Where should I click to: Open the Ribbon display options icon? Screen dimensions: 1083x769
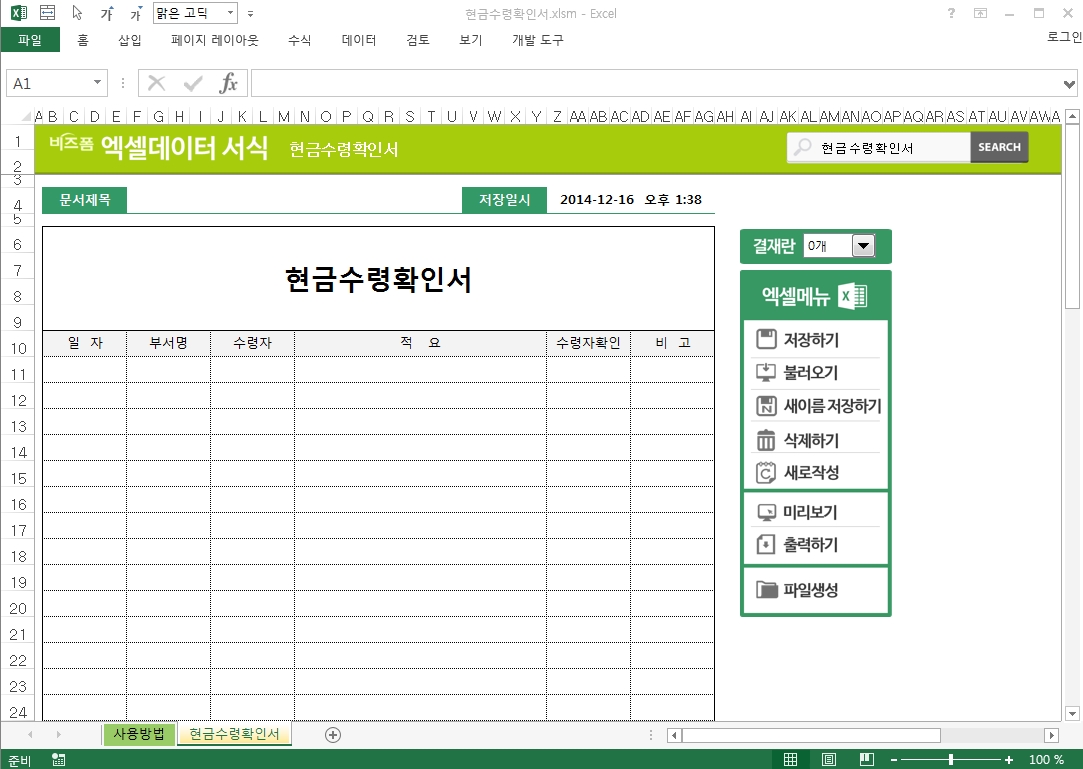click(980, 13)
